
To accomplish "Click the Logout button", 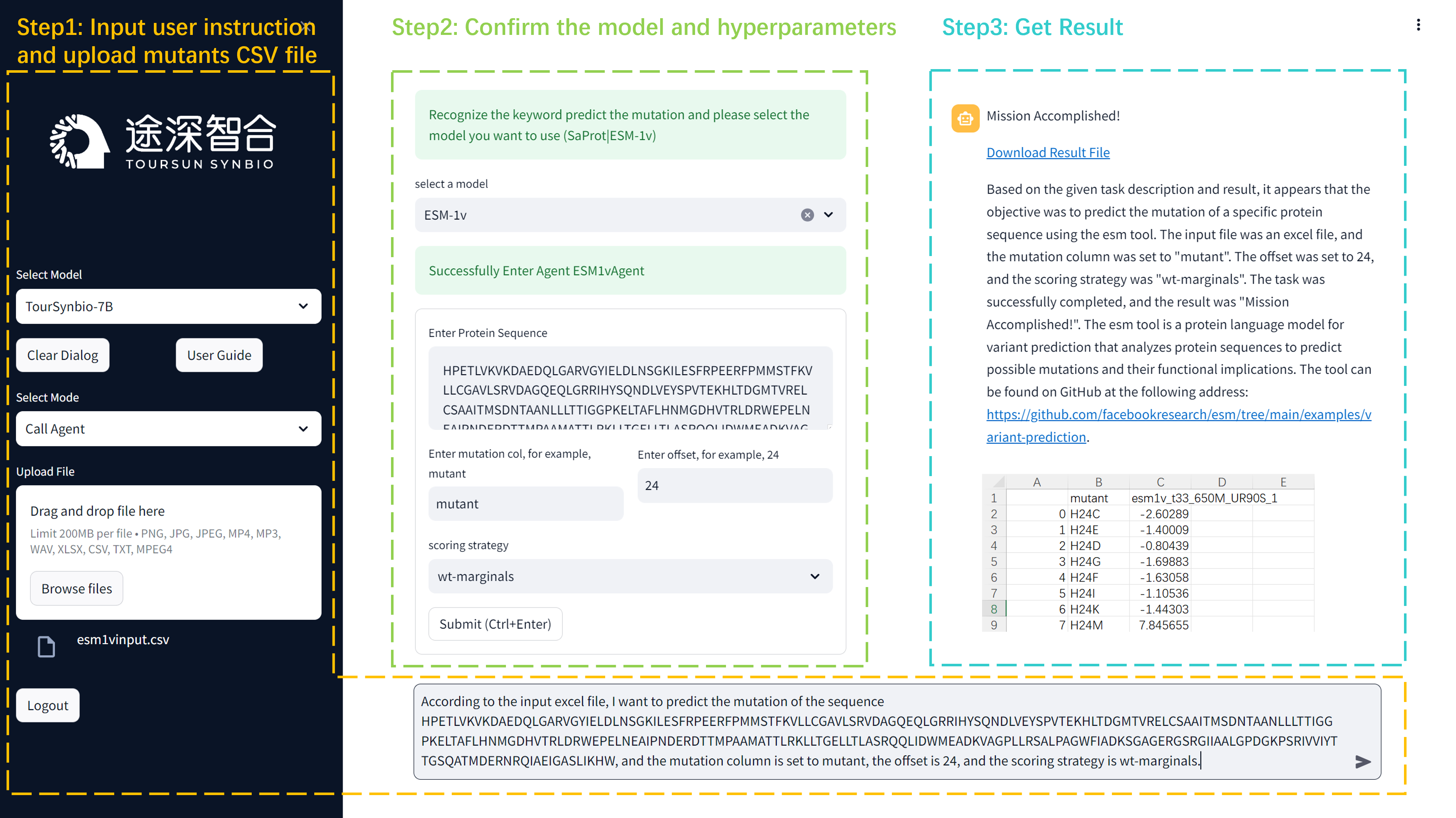I will pos(48,705).
